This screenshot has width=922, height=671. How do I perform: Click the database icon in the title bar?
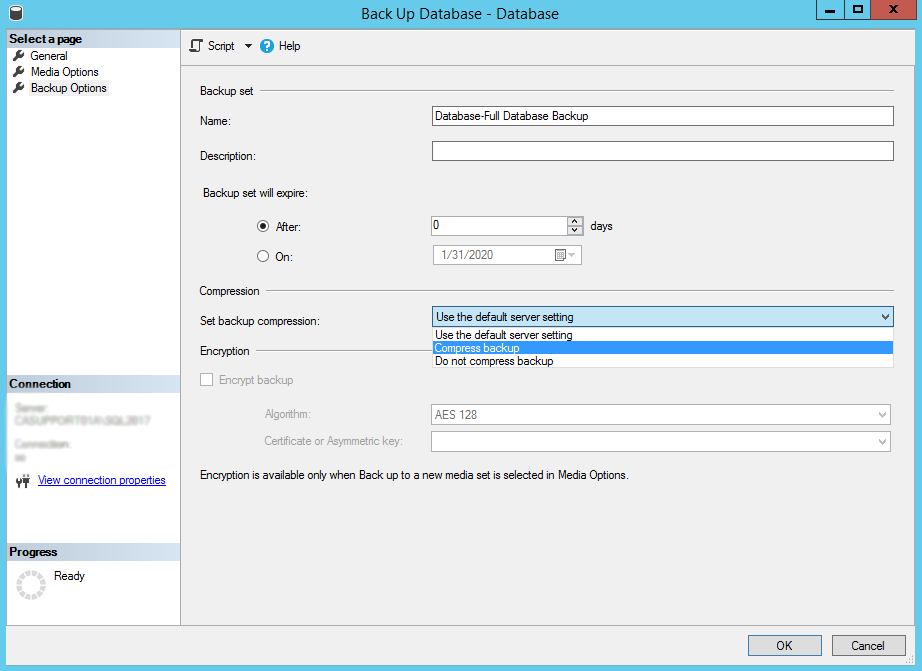click(16, 13)
